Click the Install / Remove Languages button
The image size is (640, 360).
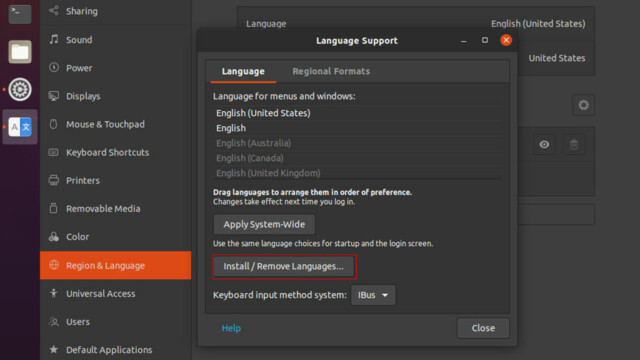coord(284,266)
